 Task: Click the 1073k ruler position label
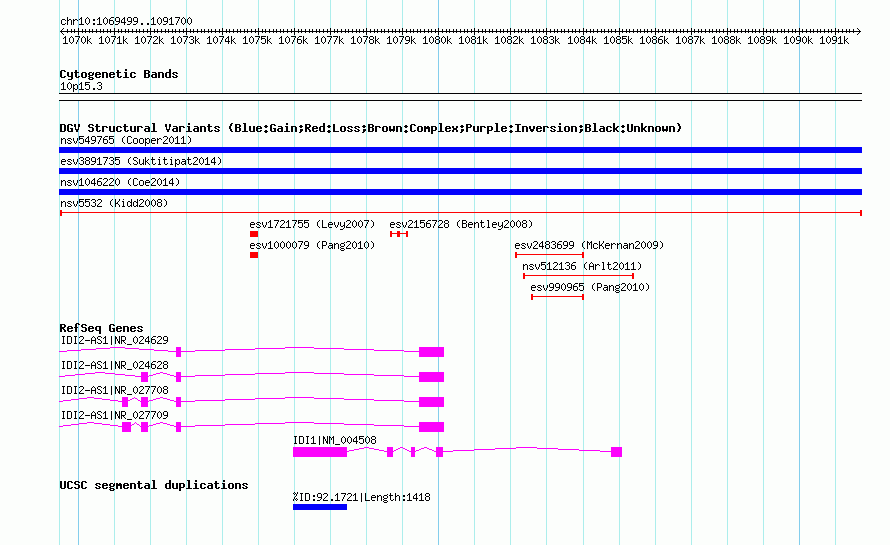coord(184,40)
